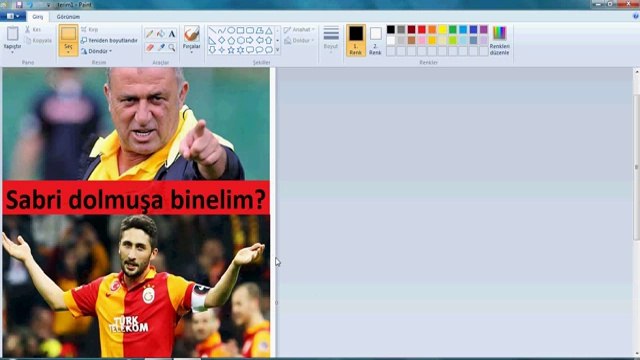Viewport: 640px width, 360px height.
Task: Pick the yellow color swatch
Action: [442, 29]
